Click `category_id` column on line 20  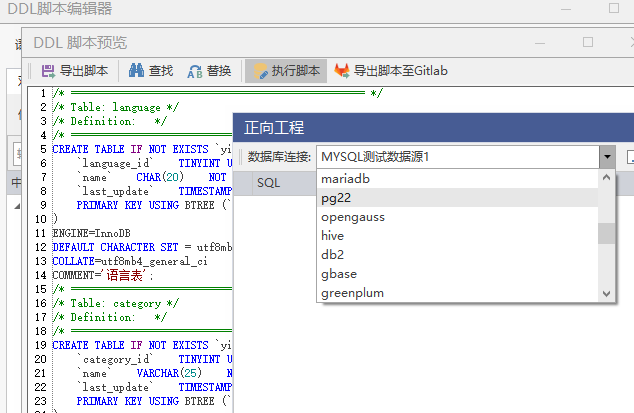(115, 359)
